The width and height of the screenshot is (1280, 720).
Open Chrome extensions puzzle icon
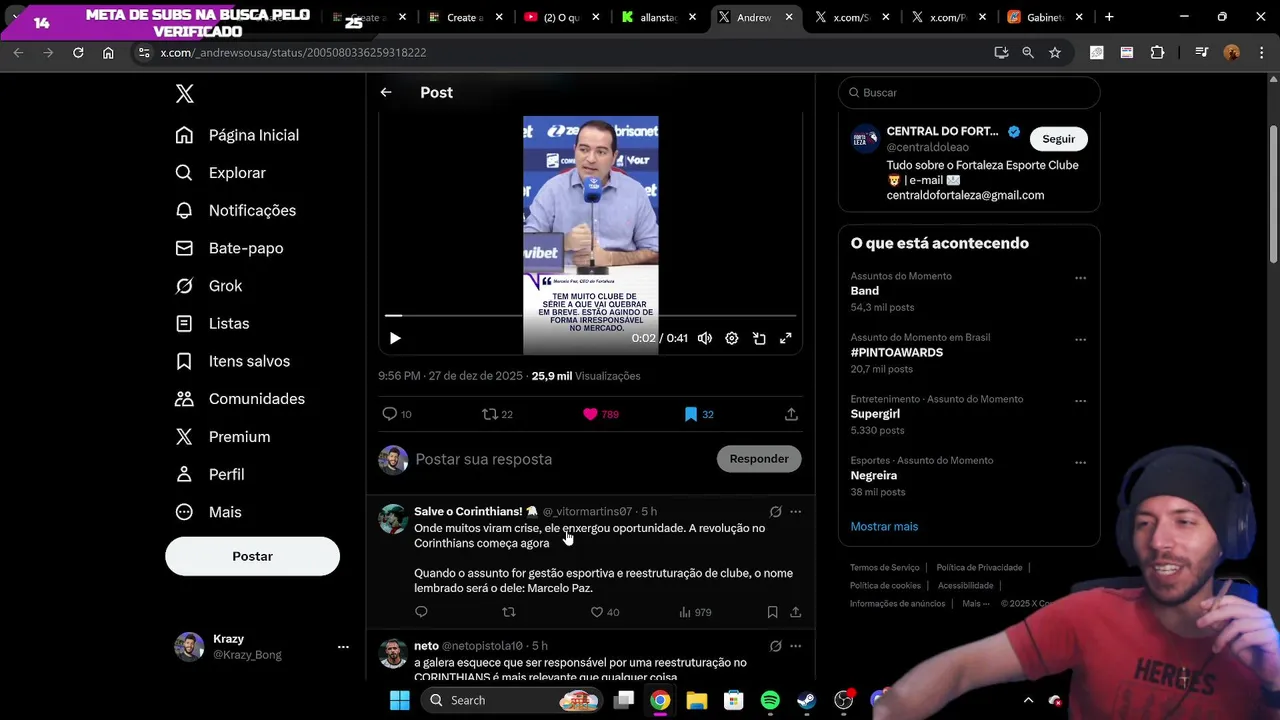[1158, 52]
